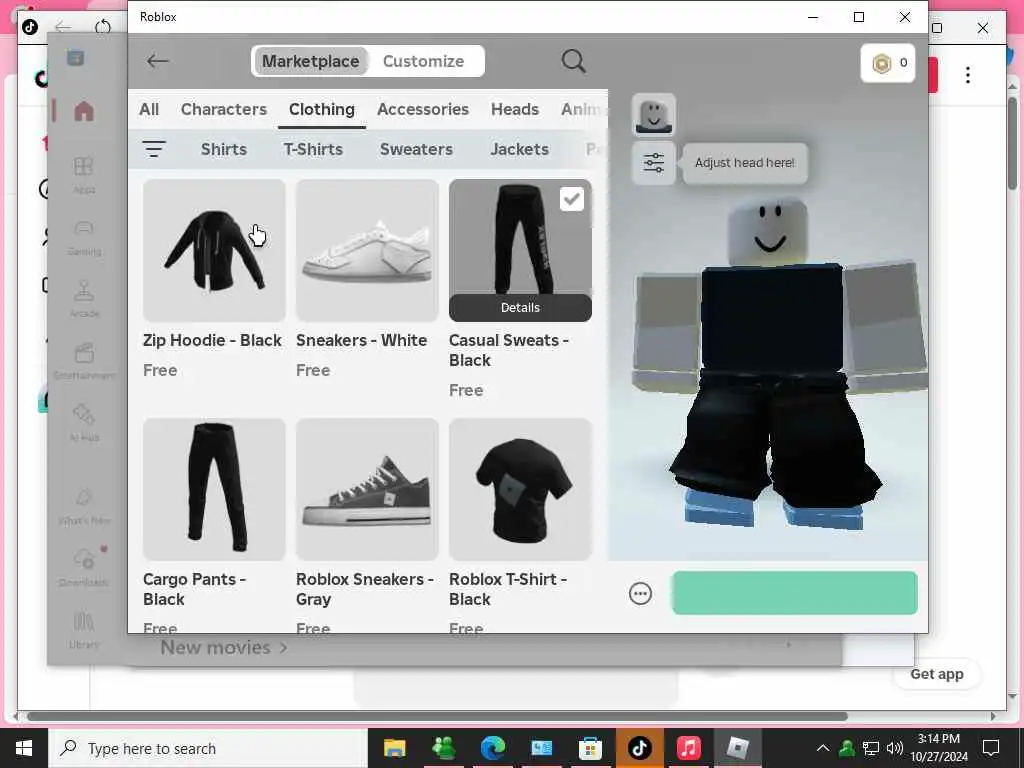Open File Explorer from the taskbar
This screenshot has width=1024, height=768.
click(x=394, y=748)
